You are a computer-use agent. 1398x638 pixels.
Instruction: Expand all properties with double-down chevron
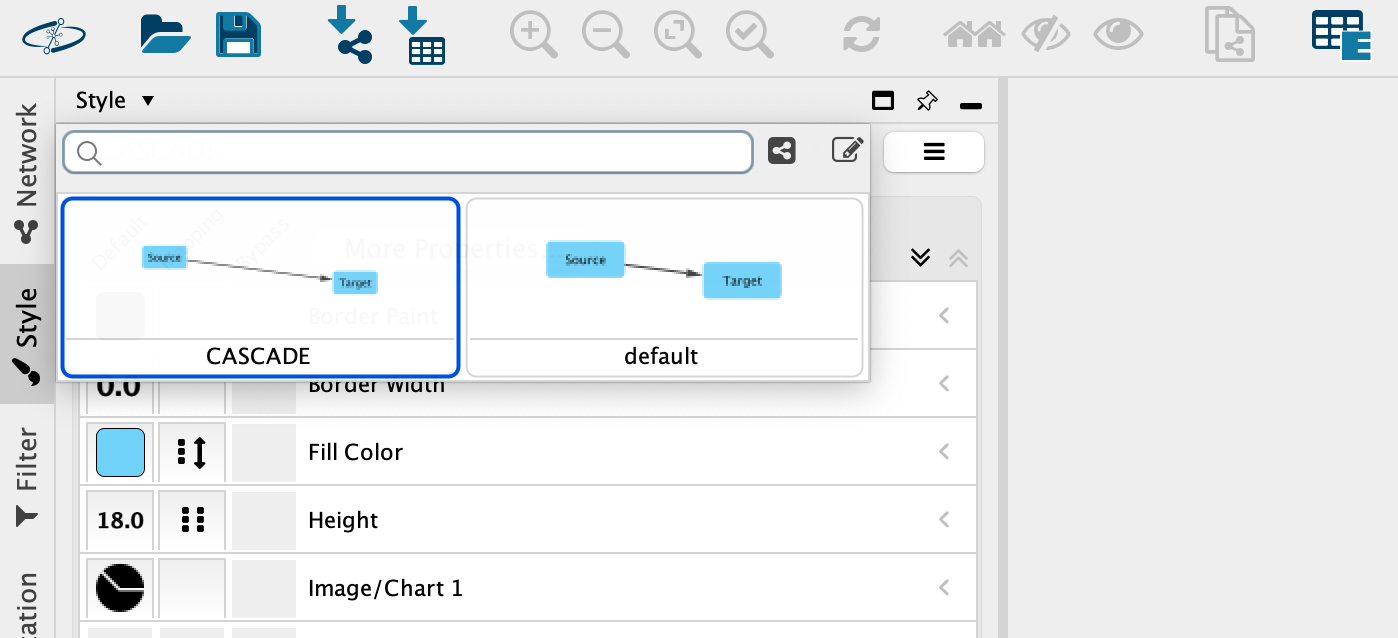921,258
